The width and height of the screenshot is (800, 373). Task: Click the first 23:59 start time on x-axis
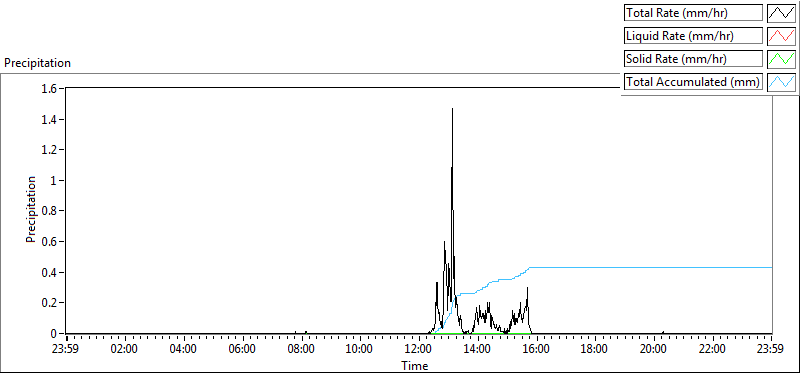pyautogui.click(x=66, y=349)
